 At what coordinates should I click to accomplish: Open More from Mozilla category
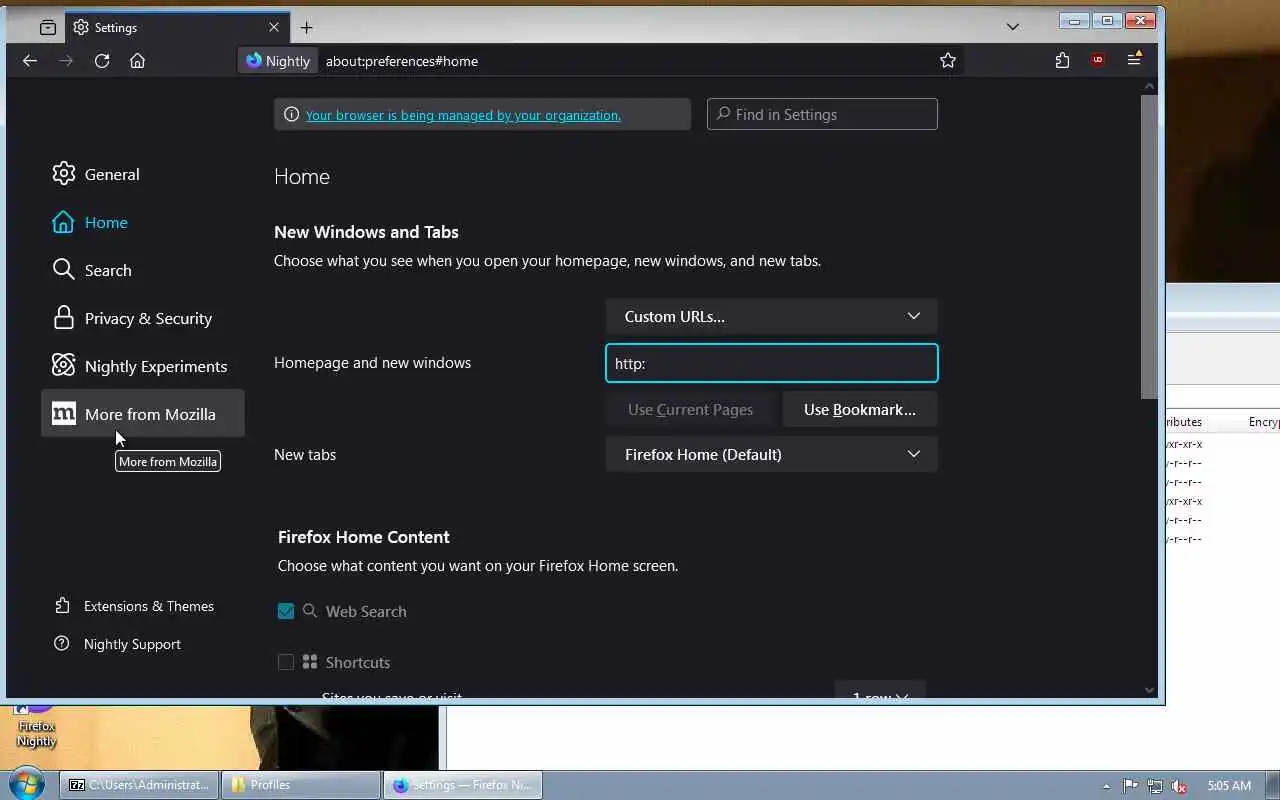coord(143,413)
